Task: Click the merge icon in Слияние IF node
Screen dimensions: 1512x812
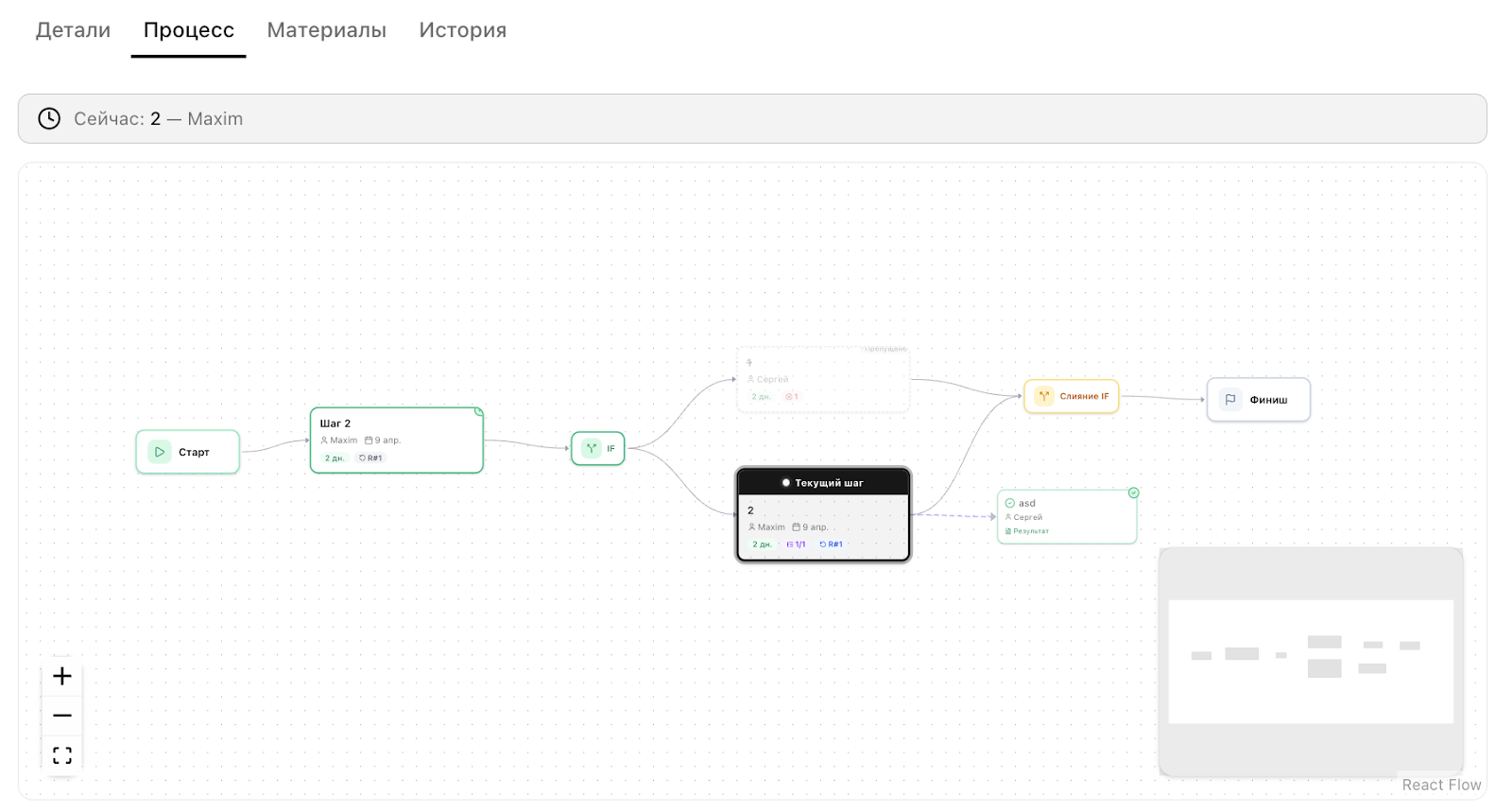Action: click(1044, 396)
